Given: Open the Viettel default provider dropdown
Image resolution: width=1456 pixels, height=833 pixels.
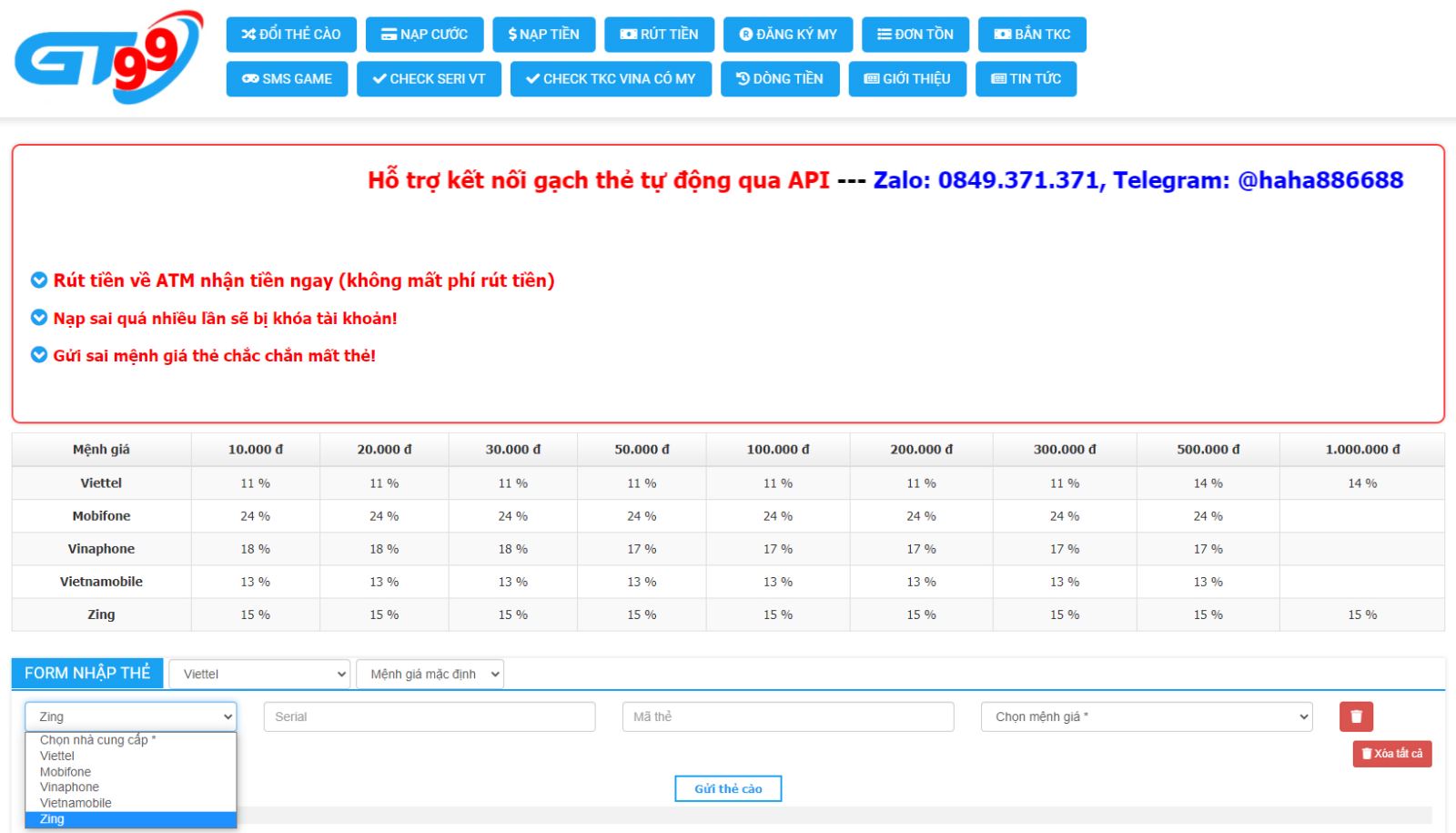Looking at the screenshot, I should tap(259, 674).
